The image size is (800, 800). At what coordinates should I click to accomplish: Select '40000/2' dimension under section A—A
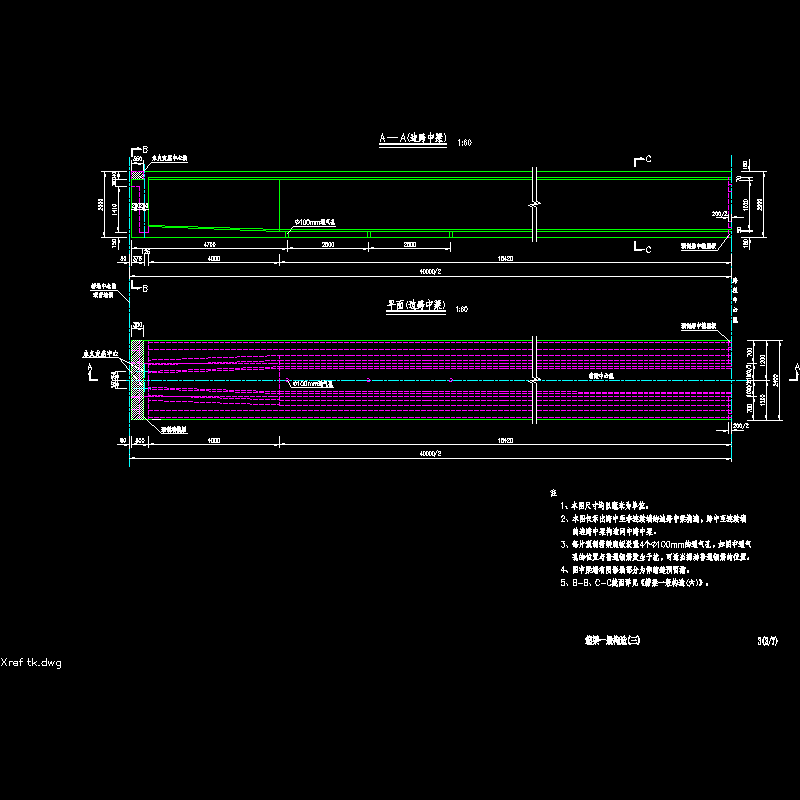point(430,272)
